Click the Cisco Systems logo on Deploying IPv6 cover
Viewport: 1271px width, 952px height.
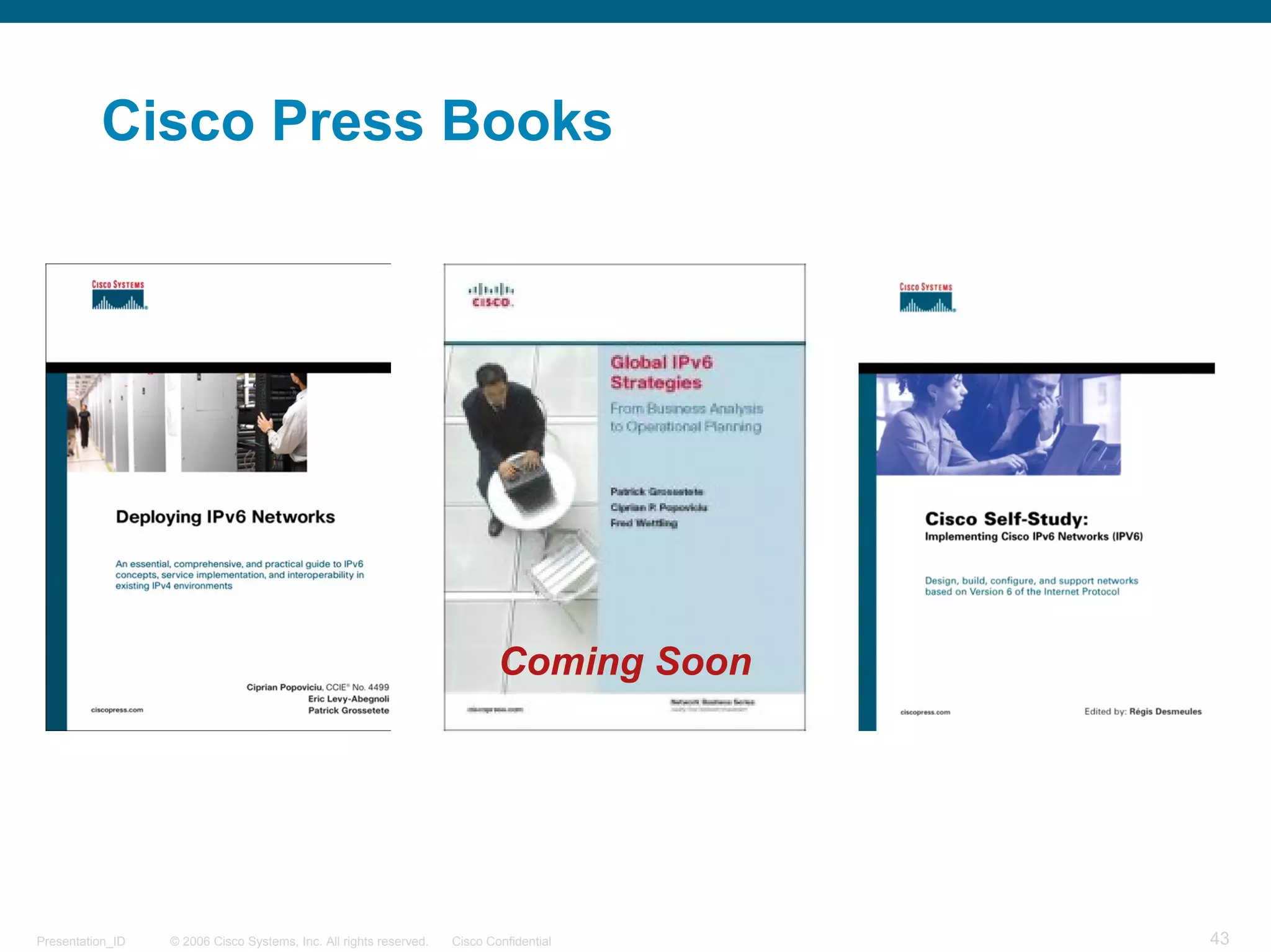pyautogui.click(x=119, y=295)
